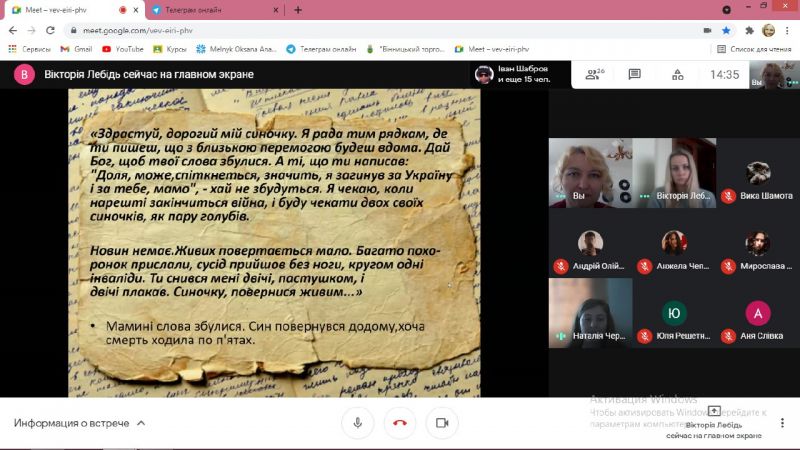Open a new browser tab

(x=298, y=10)
